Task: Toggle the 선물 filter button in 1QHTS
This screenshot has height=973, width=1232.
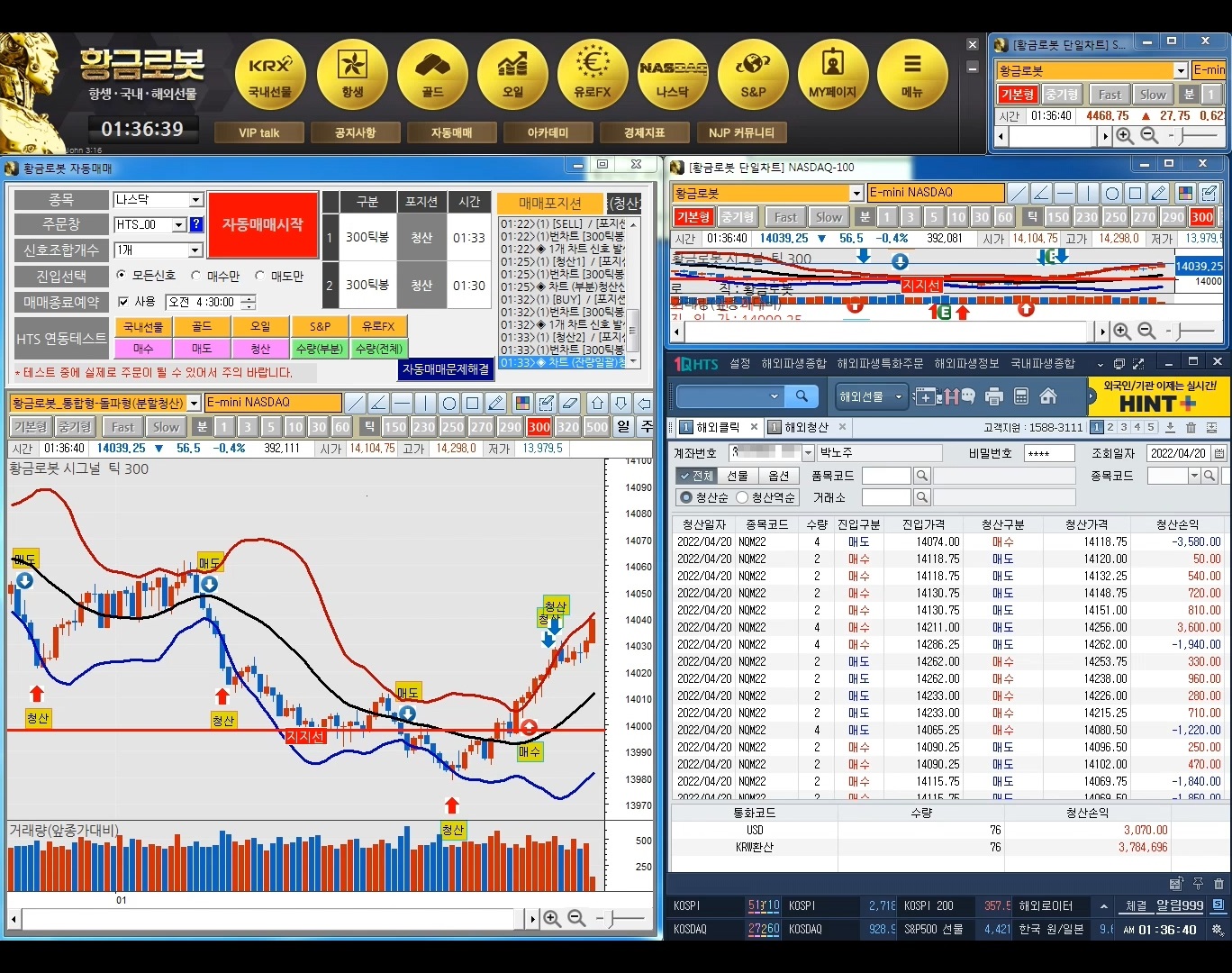Action: click(738, 476)
